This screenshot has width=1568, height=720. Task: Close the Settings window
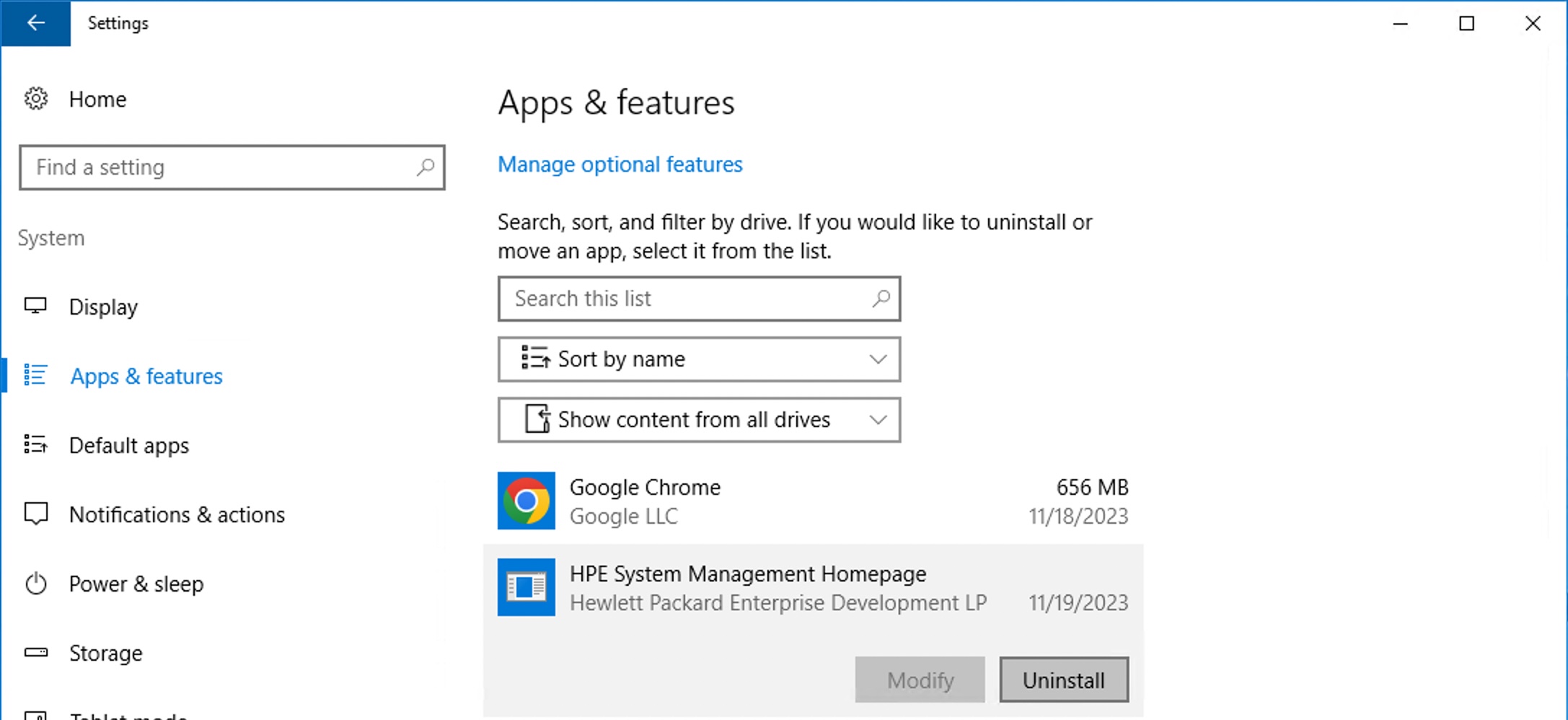(x=1533, y=23)
